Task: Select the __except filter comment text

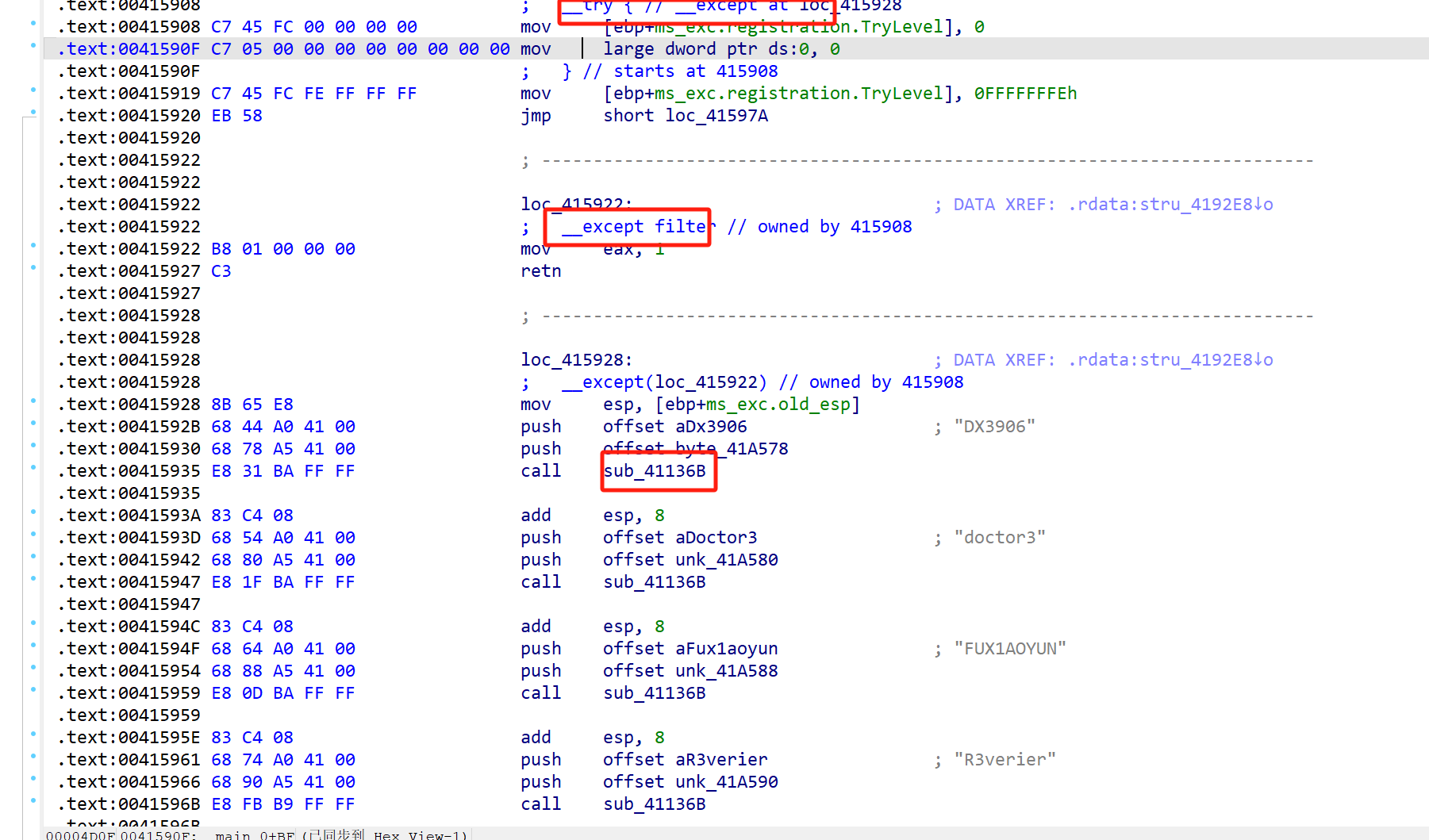Action: pyautogui.click(x=634, y=227)
